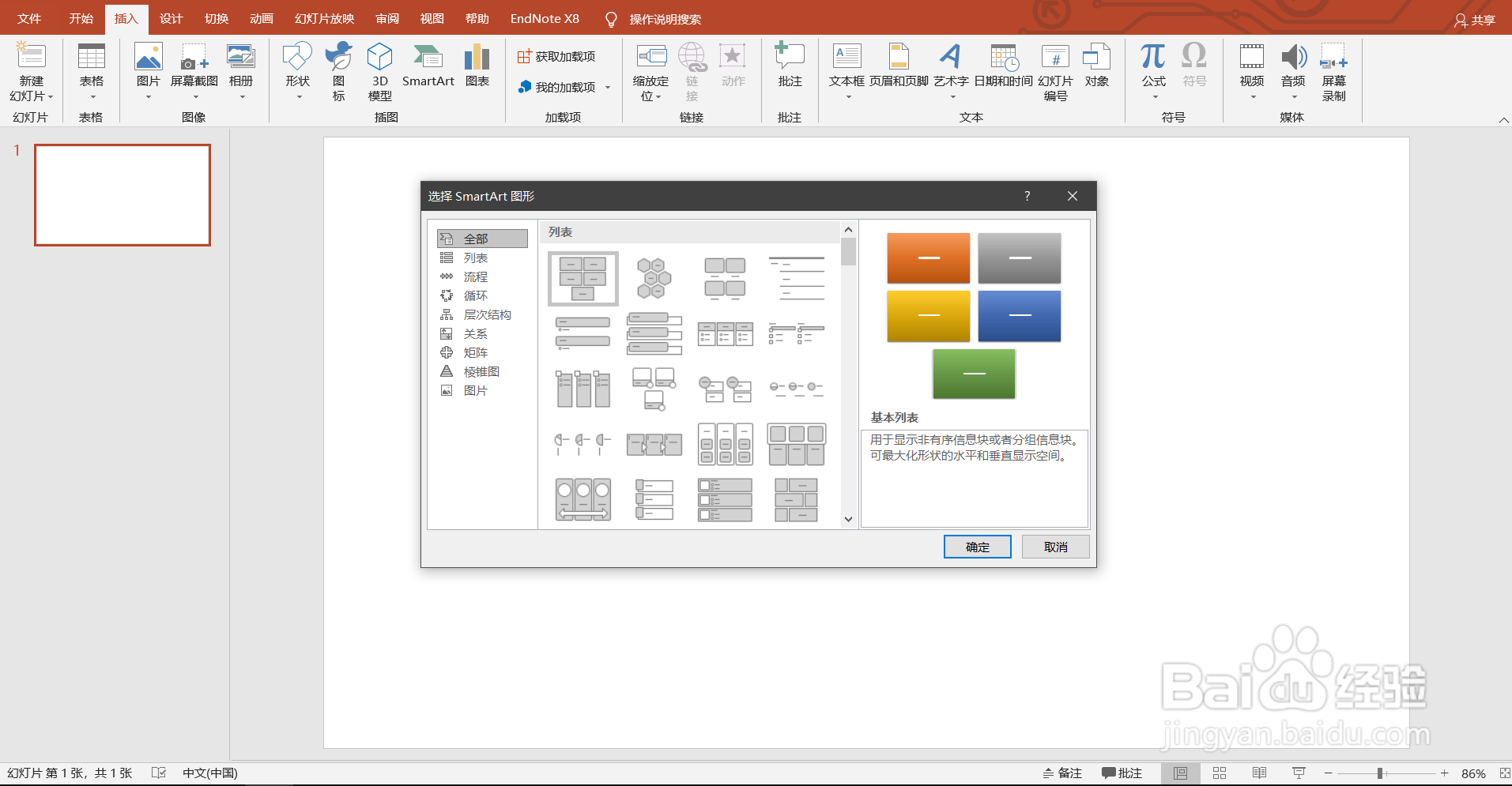Expand the Audio (音频) dropdown arrow

click(x=1294, y=97)
